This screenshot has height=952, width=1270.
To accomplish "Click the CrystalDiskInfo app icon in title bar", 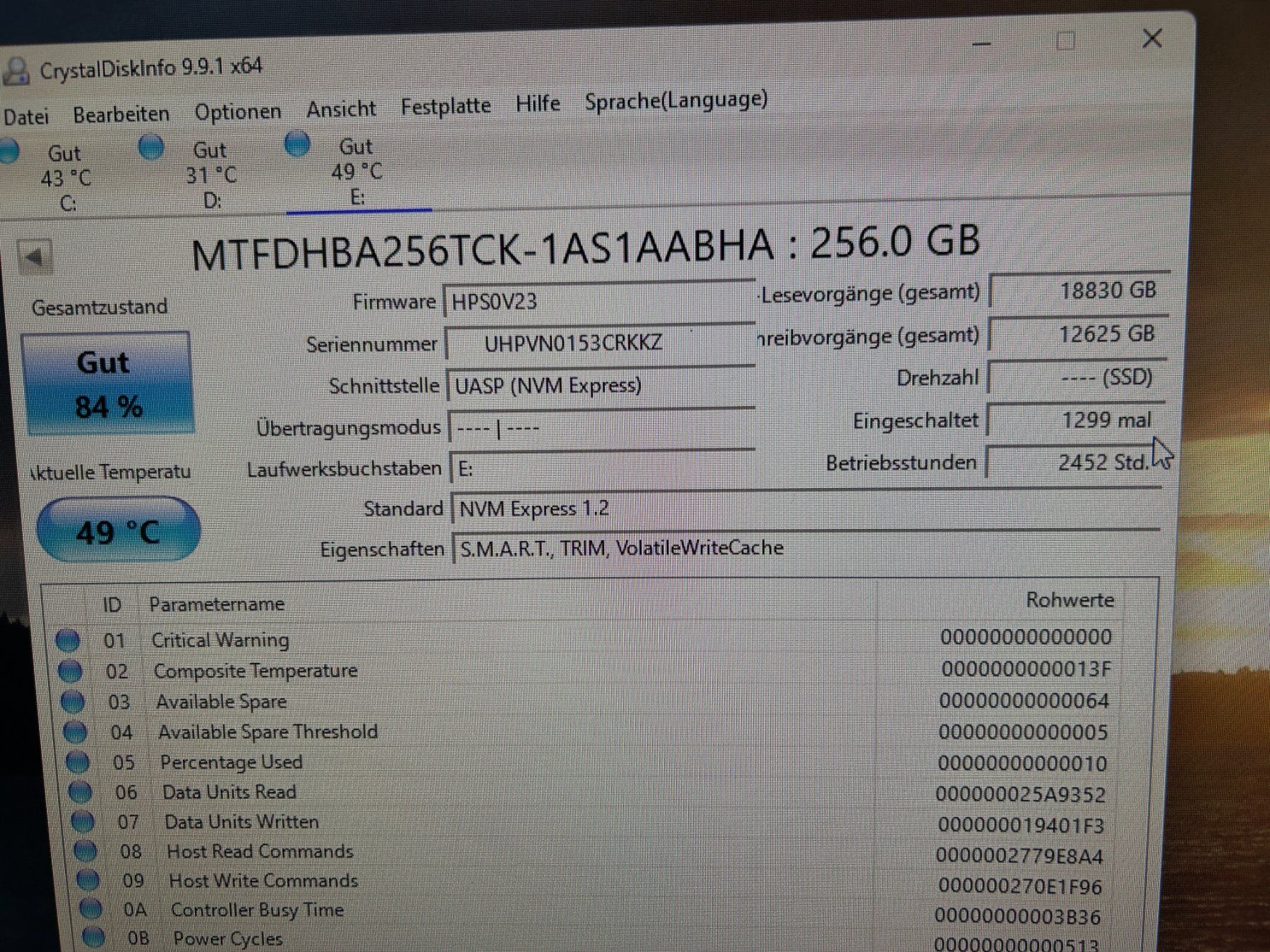I will 16,71.
